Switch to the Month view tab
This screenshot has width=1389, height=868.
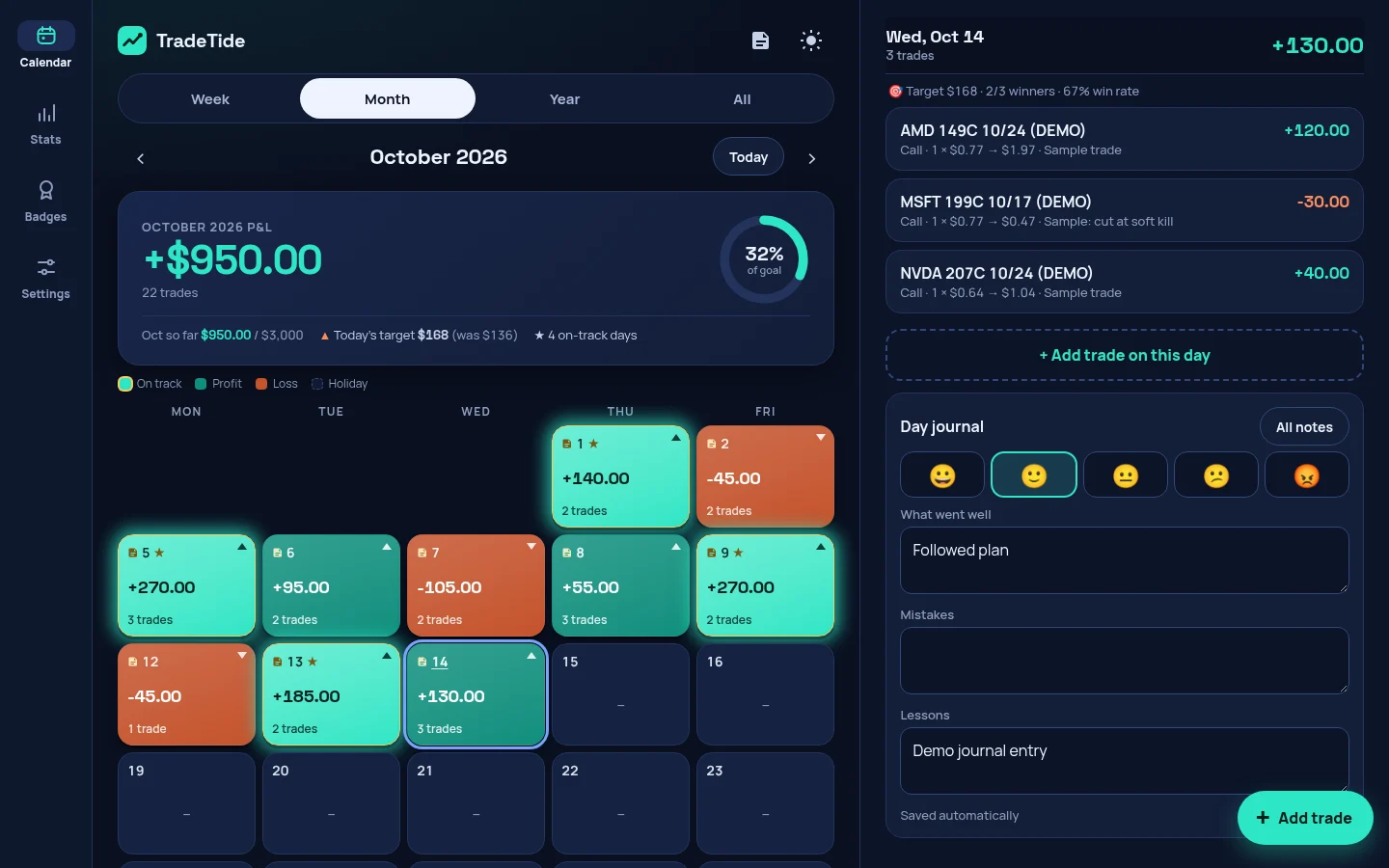pos(388,98)
